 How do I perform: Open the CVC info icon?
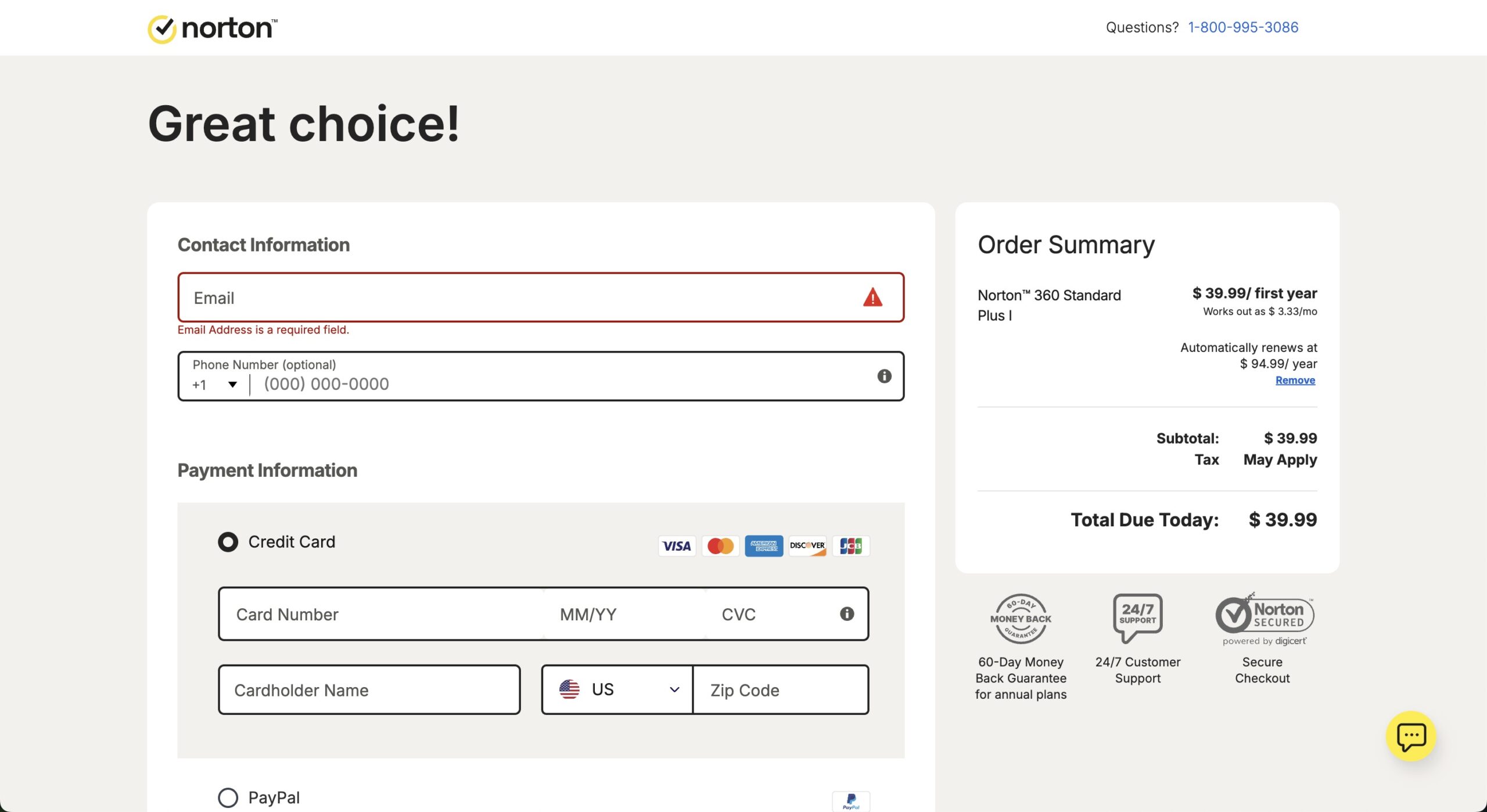(x=847, y=614)
